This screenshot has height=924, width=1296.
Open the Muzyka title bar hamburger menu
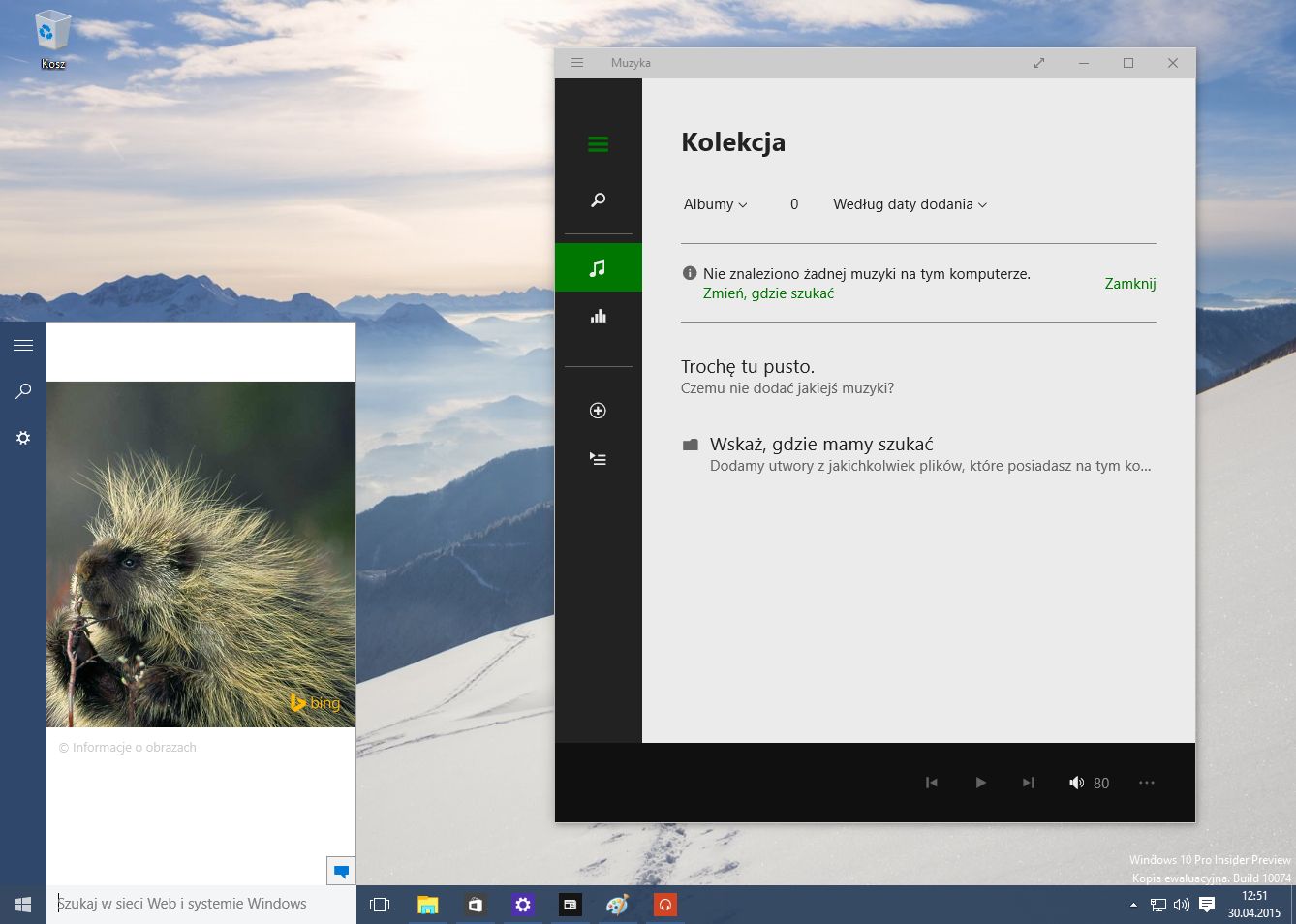[x=577, y=63]
